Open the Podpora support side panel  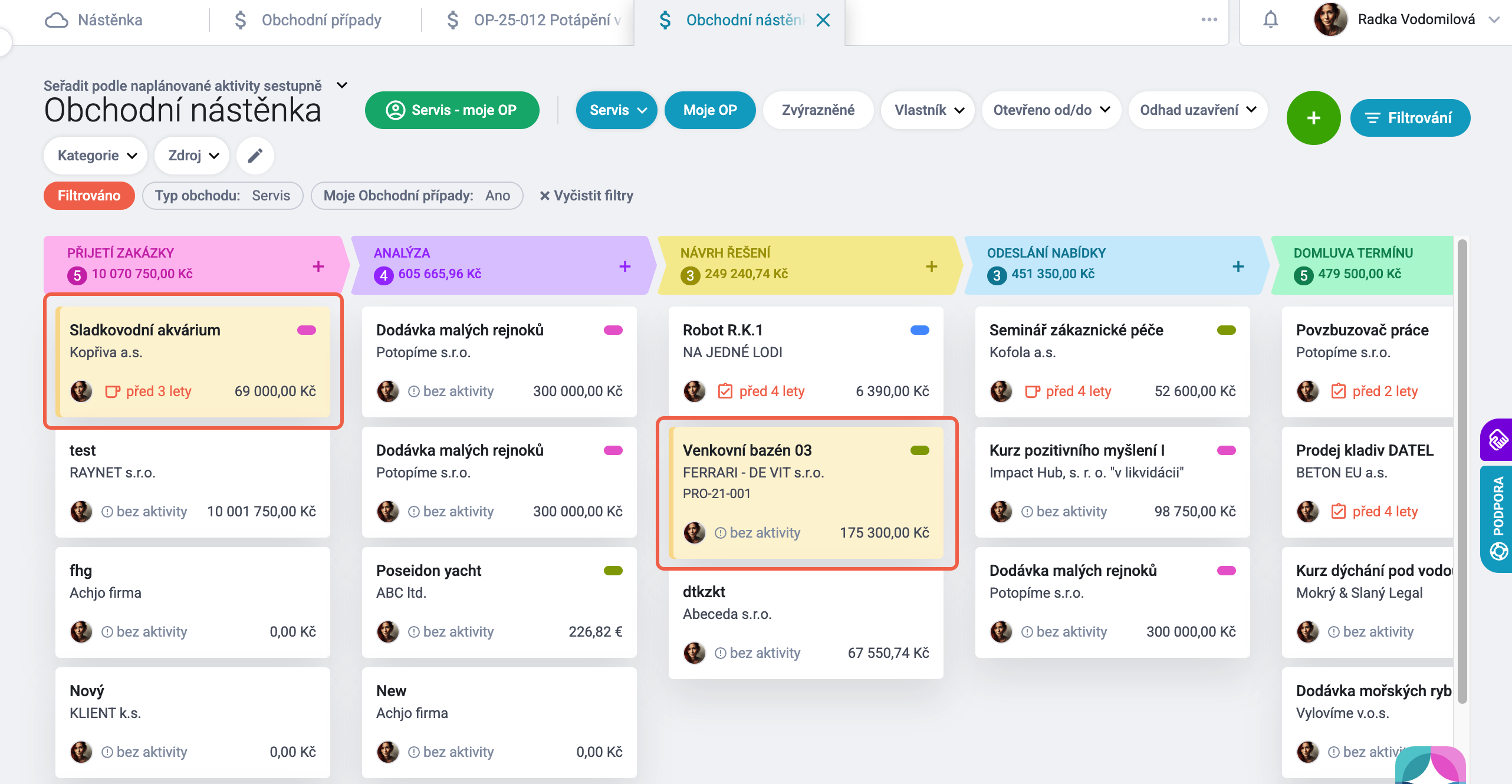click(x=1498, y=519)
